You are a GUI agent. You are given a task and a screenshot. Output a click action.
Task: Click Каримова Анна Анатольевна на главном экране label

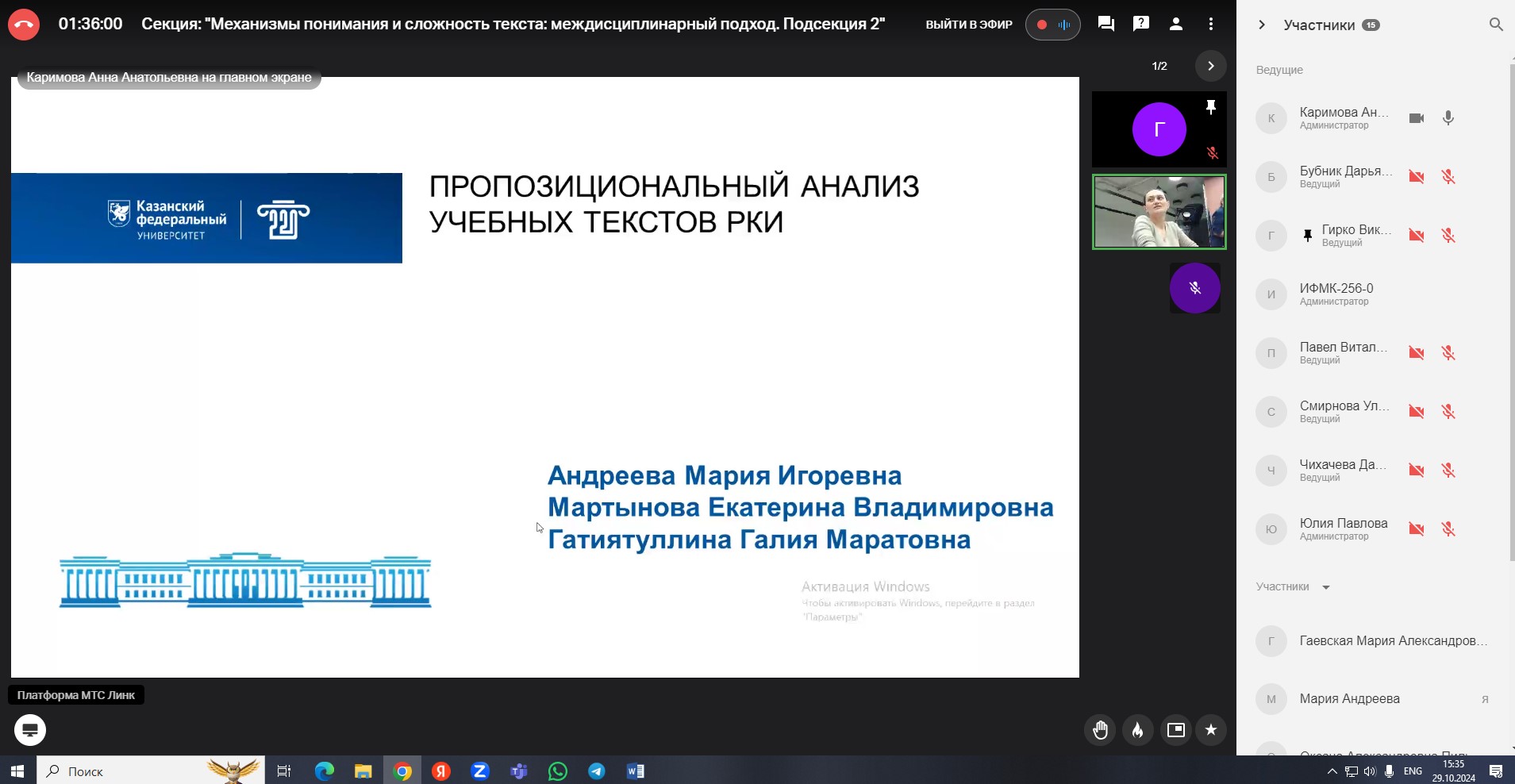tap(169, 78)
